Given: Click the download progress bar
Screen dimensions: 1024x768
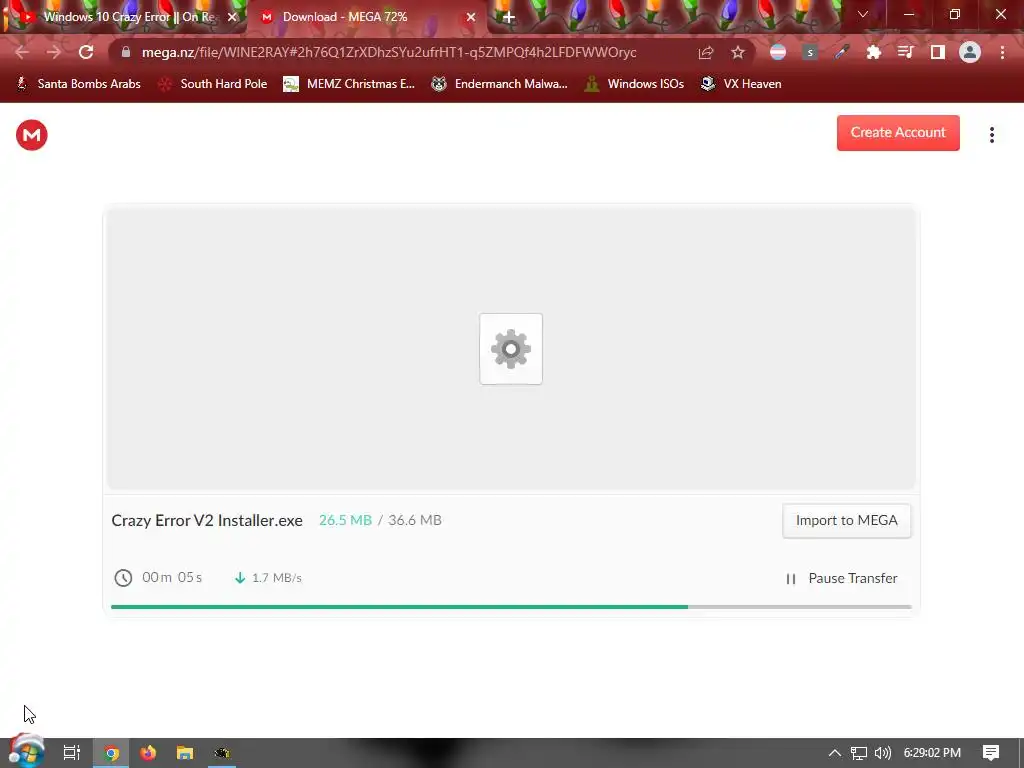Looking at the screenshot, I should point(511,607).
